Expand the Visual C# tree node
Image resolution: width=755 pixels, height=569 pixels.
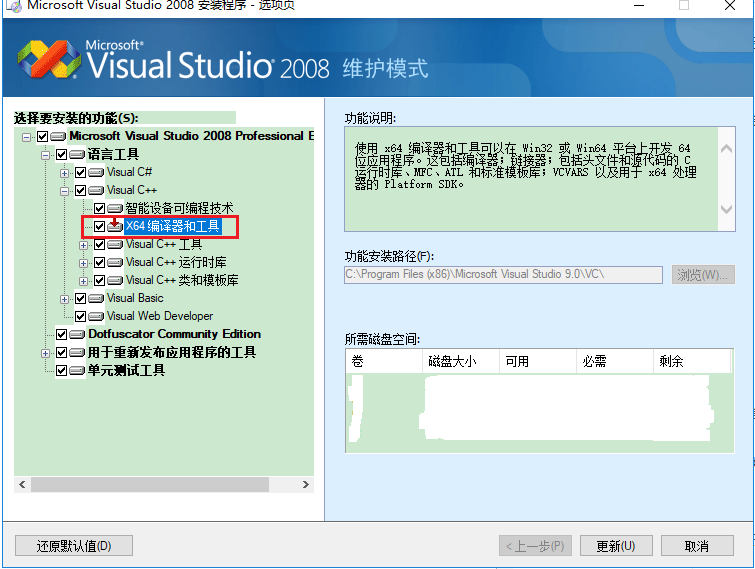[64, 173]
